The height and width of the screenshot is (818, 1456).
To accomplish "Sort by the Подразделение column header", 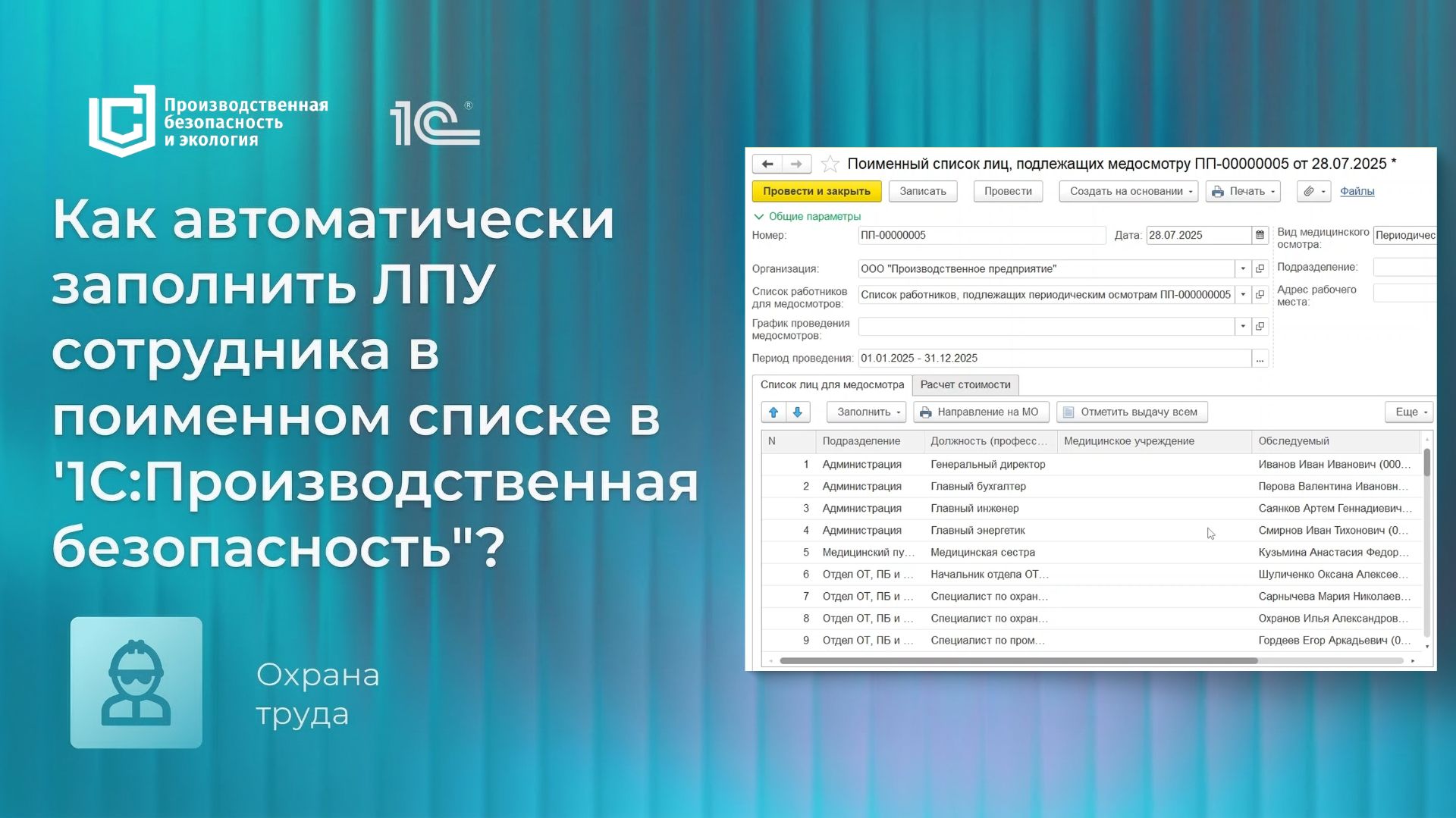I will click(870, 441).
